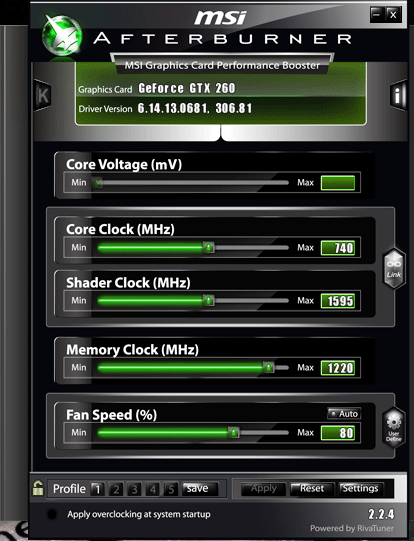Click the Core Clock slider handle
The width and height of the screenshot is (414, 541).
coord(209,247)
